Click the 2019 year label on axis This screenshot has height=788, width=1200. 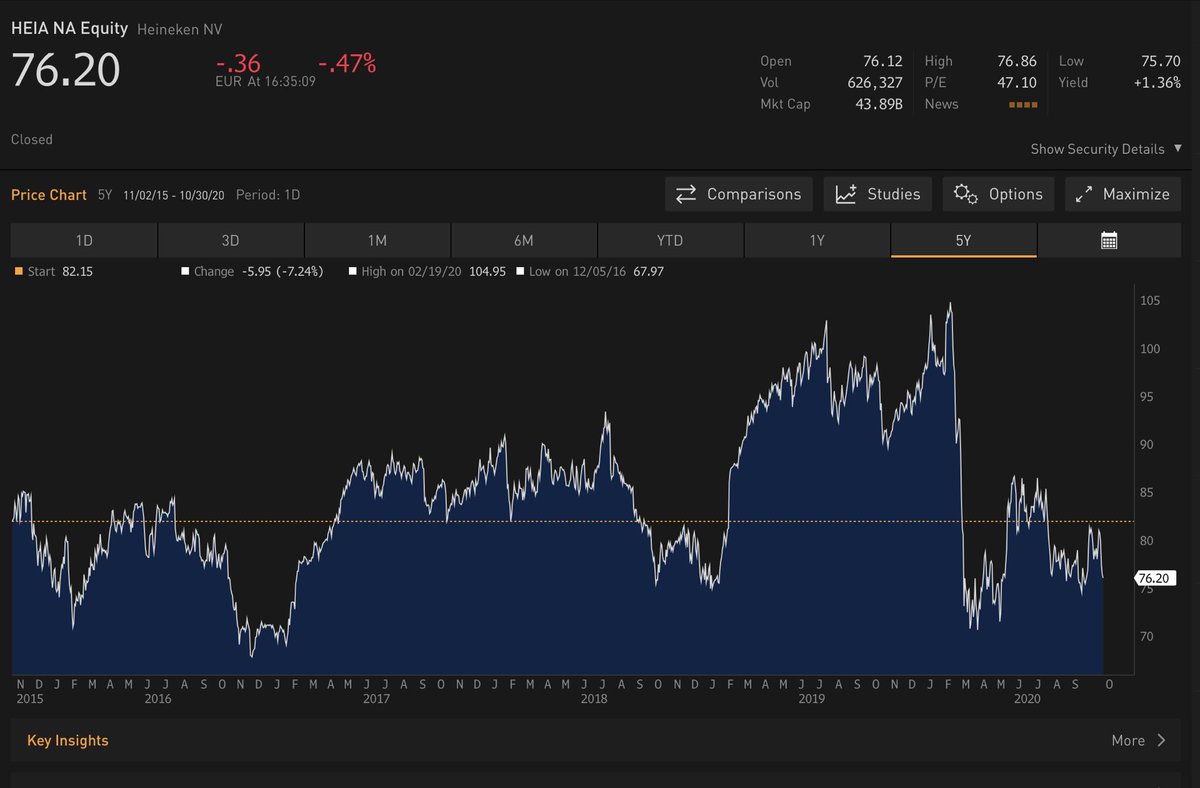[811, 699]
